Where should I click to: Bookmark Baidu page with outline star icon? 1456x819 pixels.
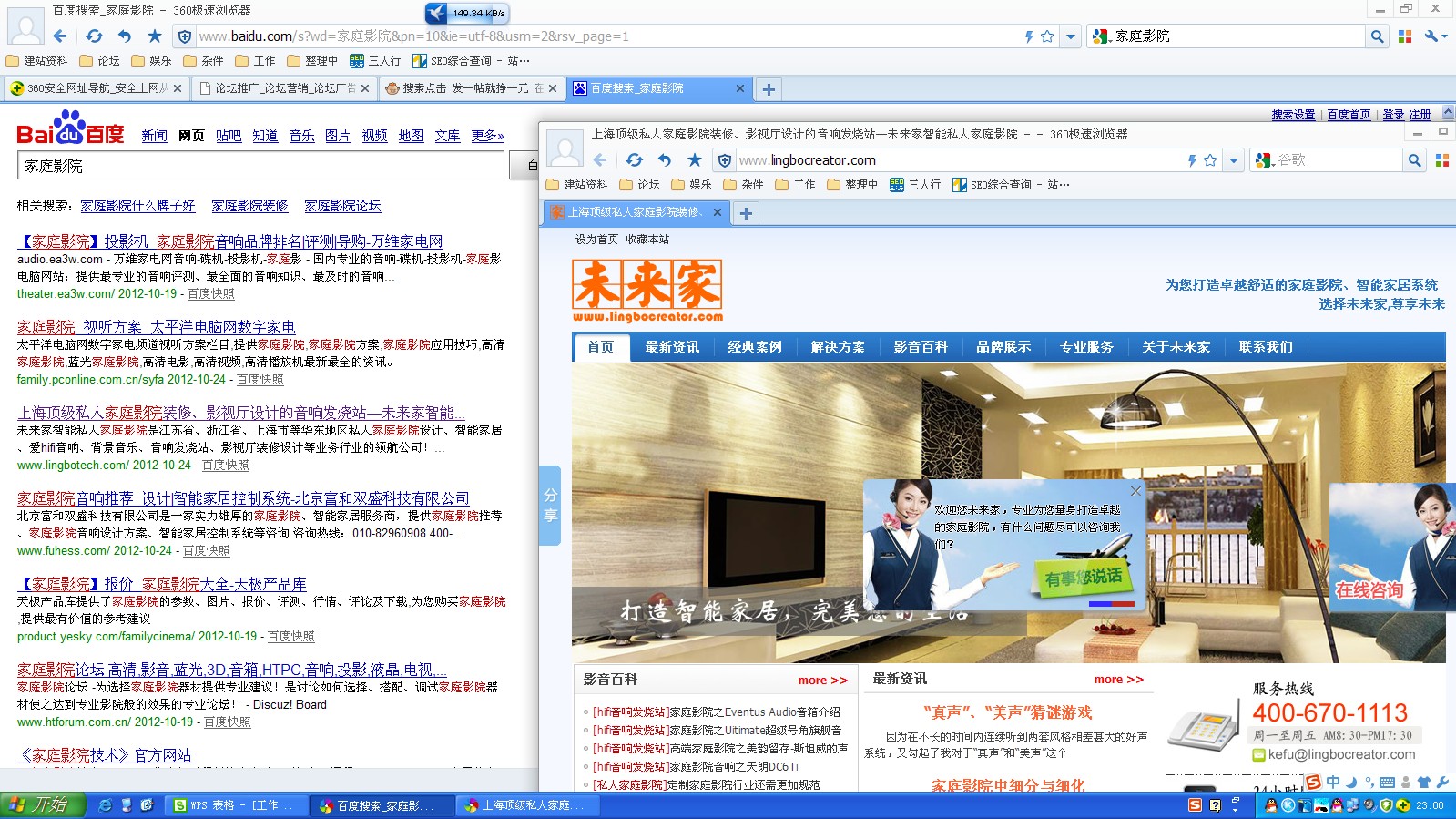coord(1047,36)
